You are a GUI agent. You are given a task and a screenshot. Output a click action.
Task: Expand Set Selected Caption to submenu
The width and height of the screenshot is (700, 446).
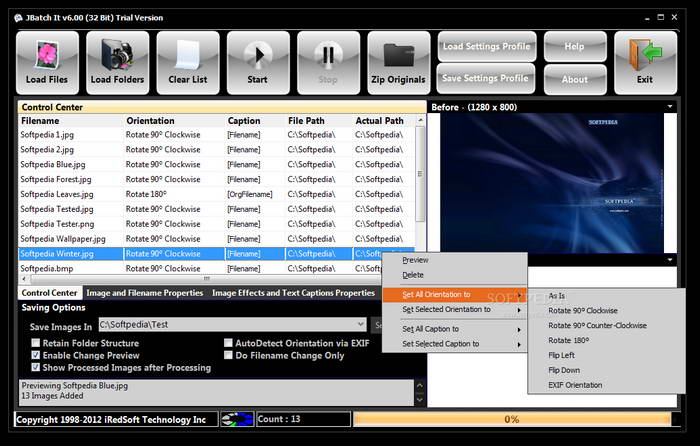tap(454, 344)
